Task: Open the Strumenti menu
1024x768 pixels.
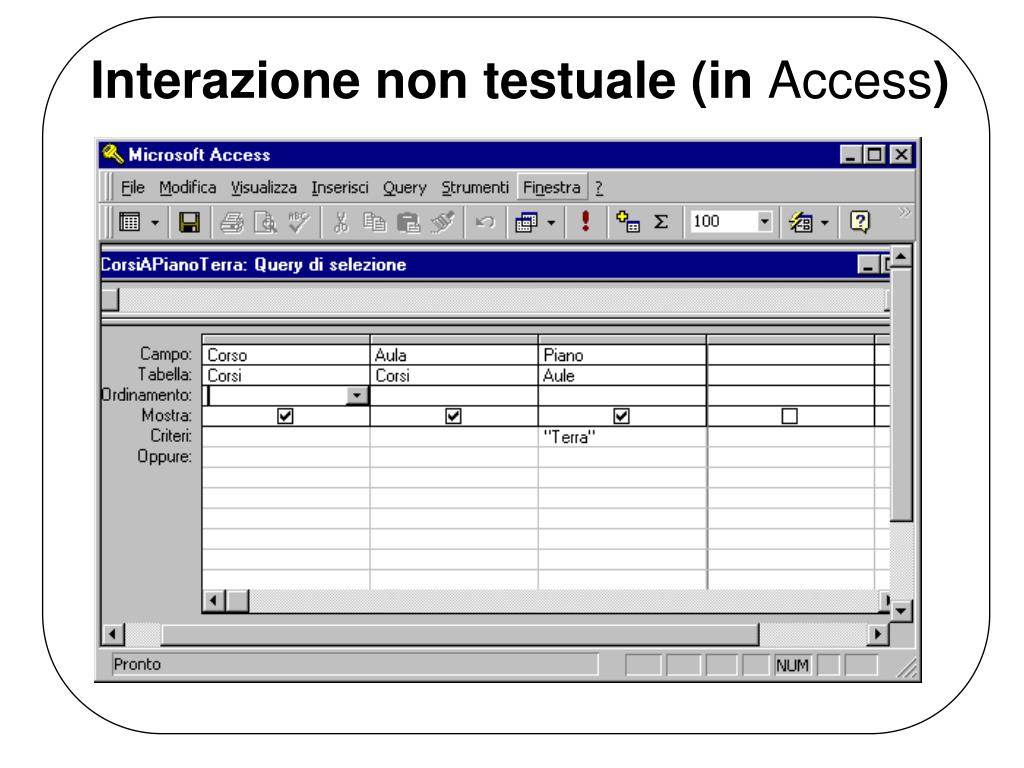Action: pos(475,188)
